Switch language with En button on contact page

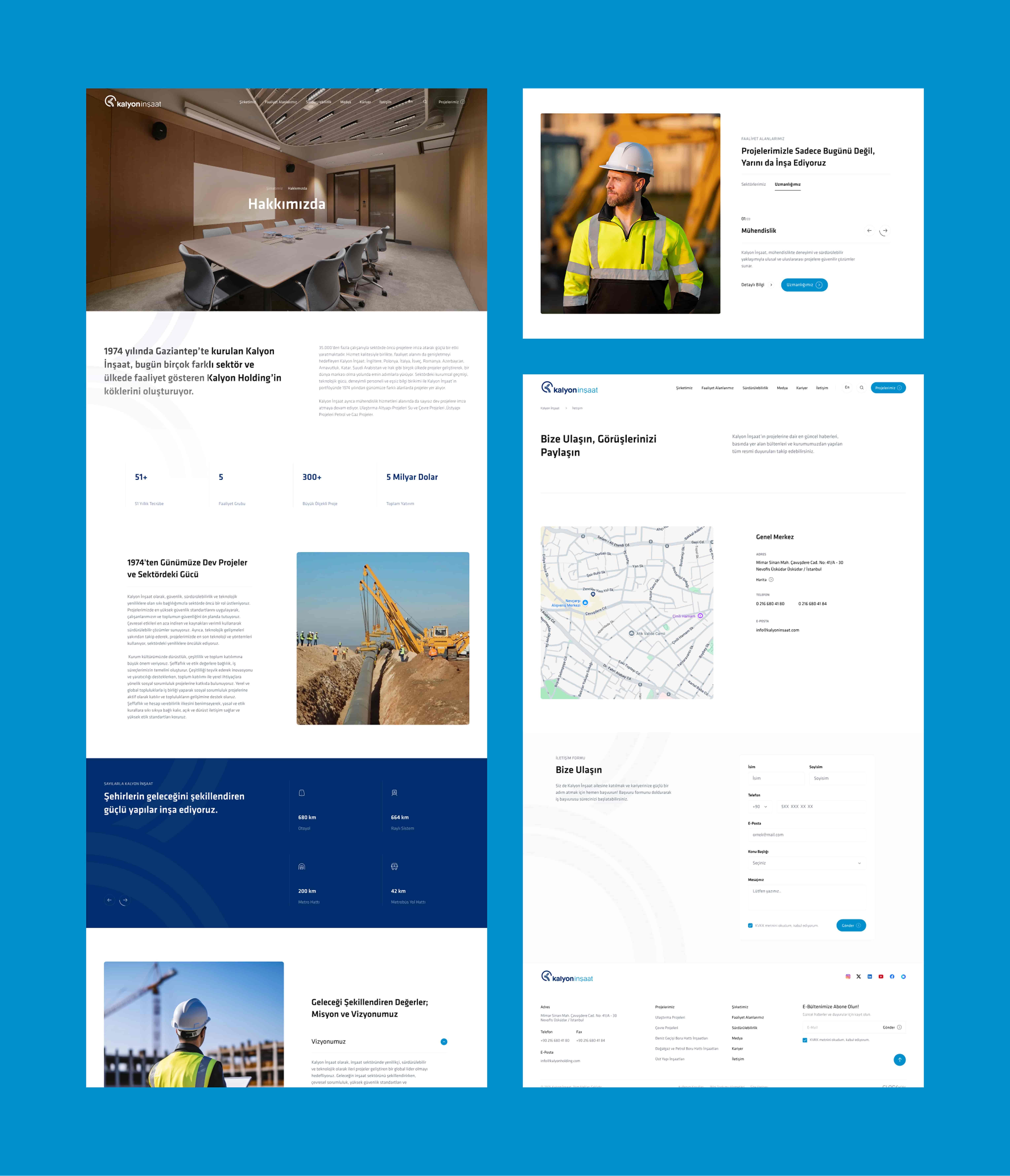[x=847, y=388]
